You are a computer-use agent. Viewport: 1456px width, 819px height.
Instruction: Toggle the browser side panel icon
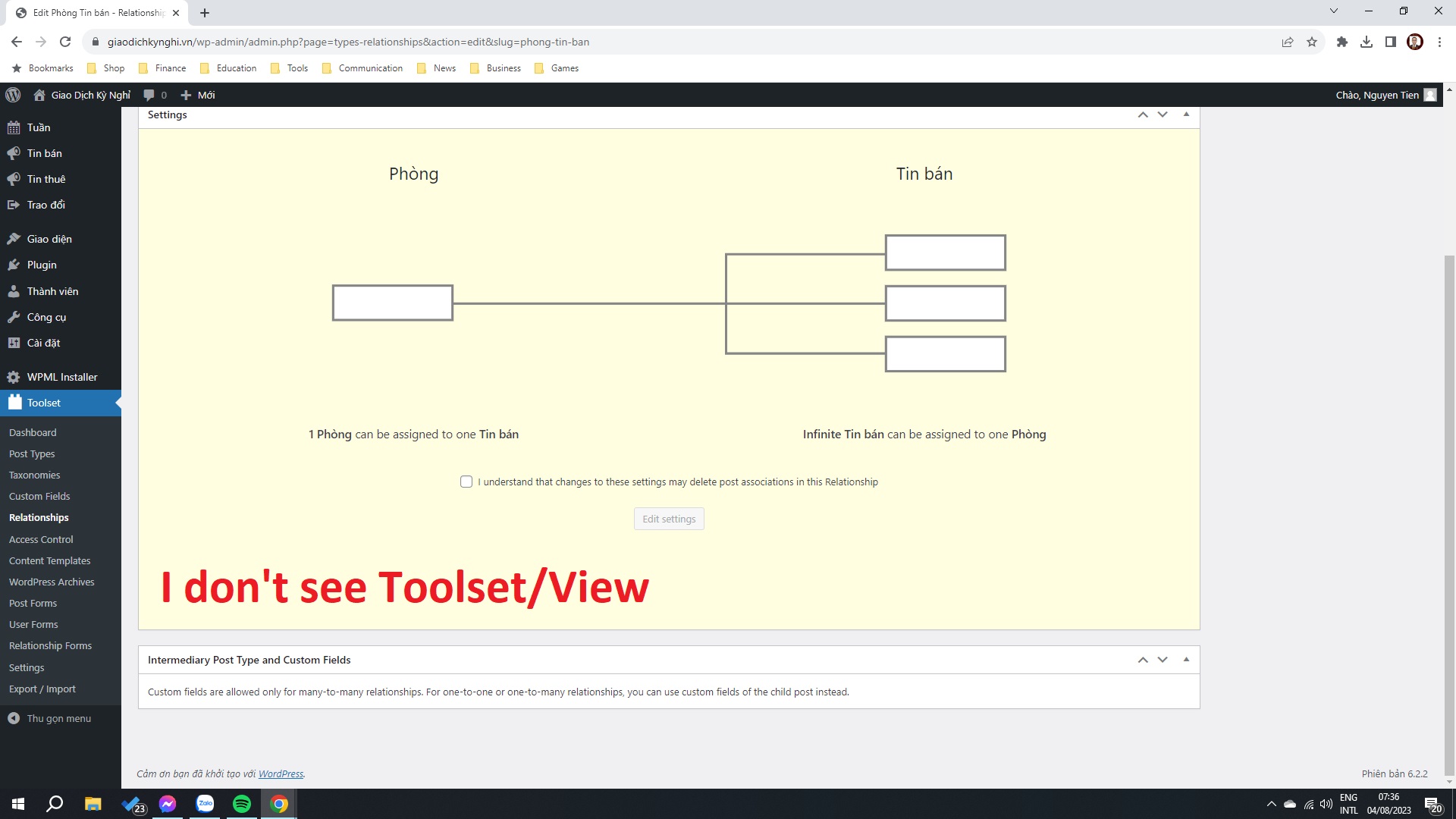click(1391, 42)
